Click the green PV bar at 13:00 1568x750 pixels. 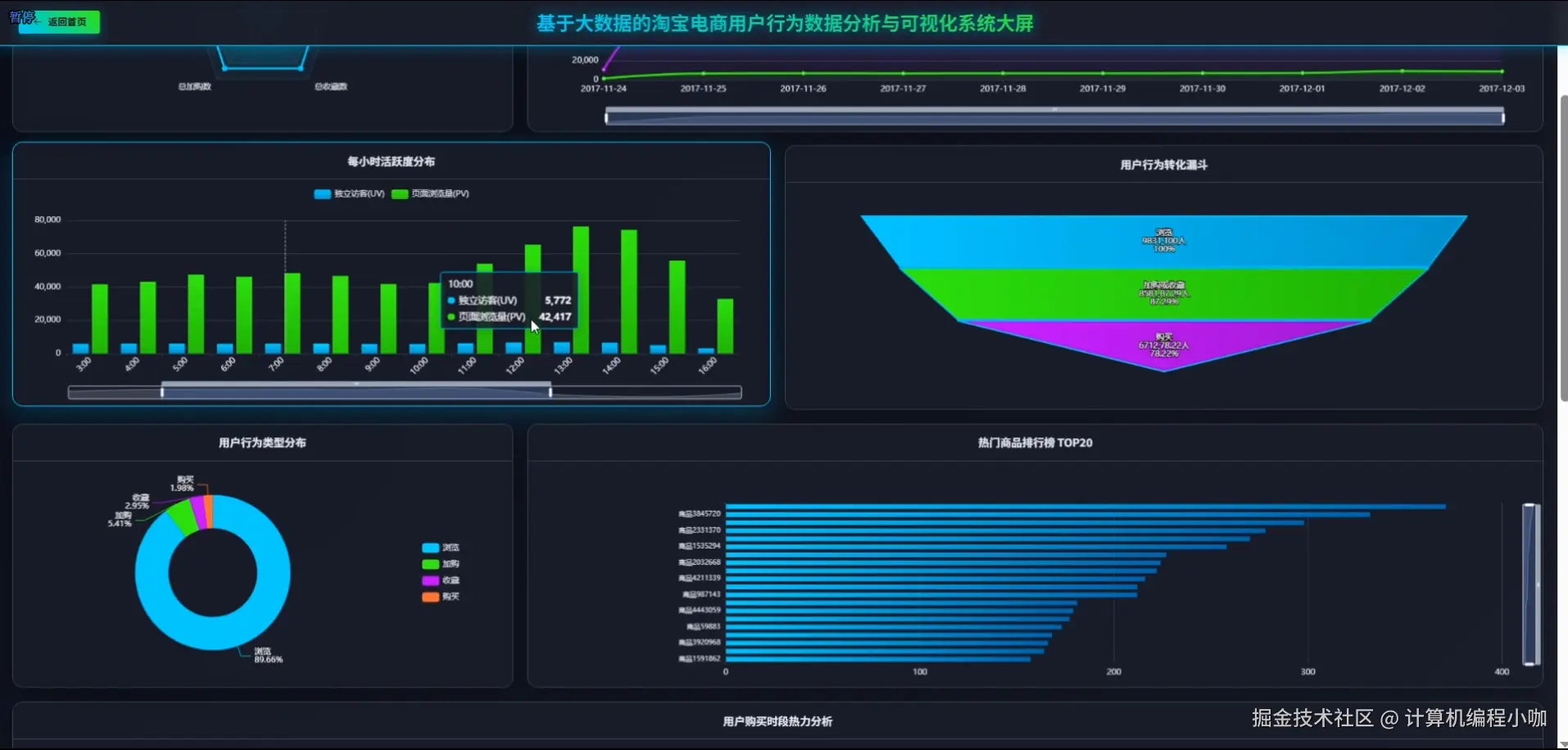click(581, 290)
